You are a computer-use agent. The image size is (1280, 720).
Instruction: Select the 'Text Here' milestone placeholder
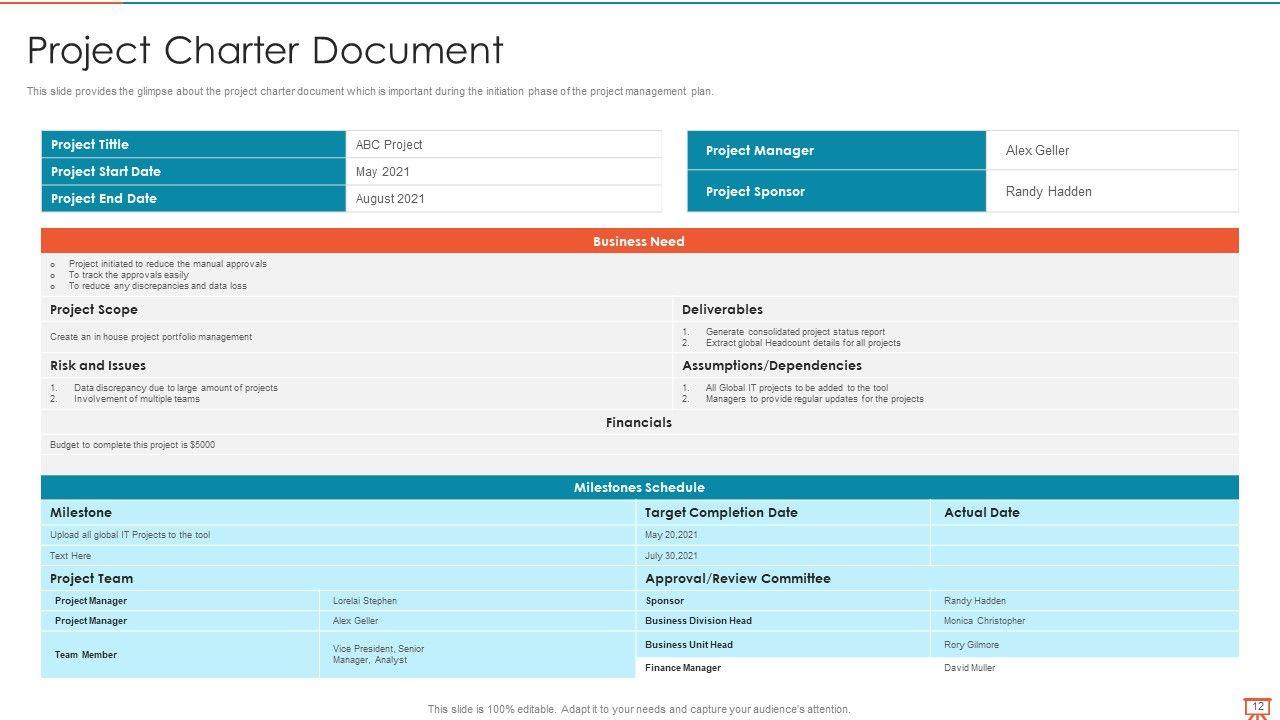pyautogui.click(x=70, y=556)
